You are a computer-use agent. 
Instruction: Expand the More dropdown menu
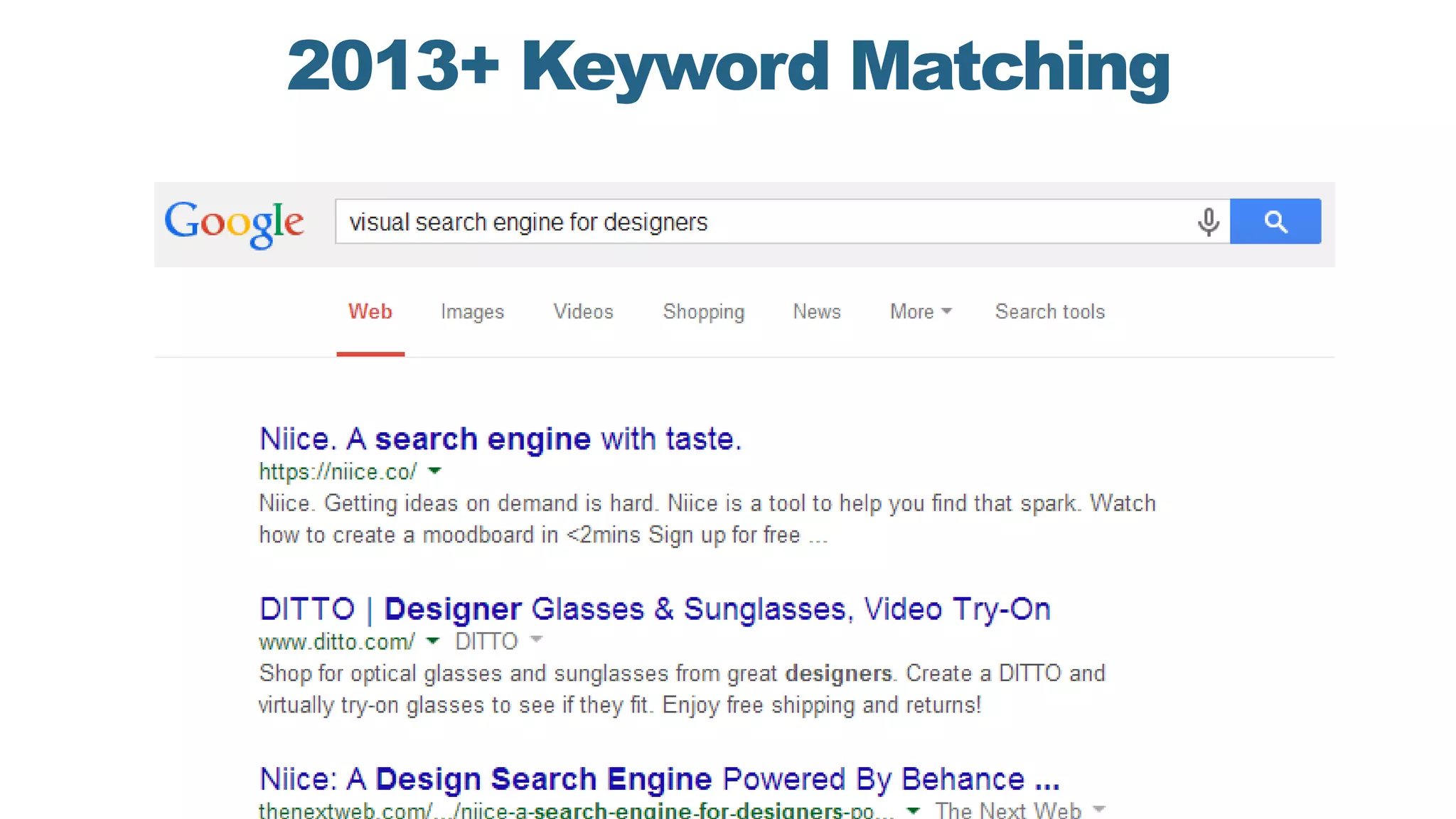pyautogui.click(x=921, y=311)
